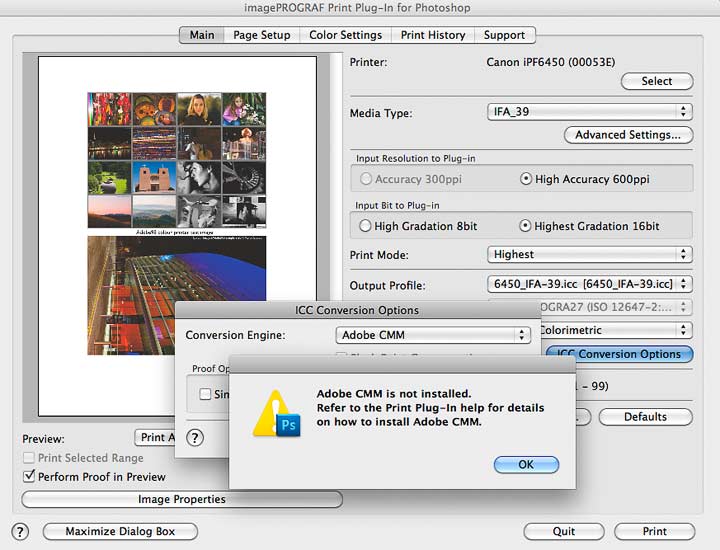Click the Defaults button
This screenshot has height=550, width=720.
[646, 417]
